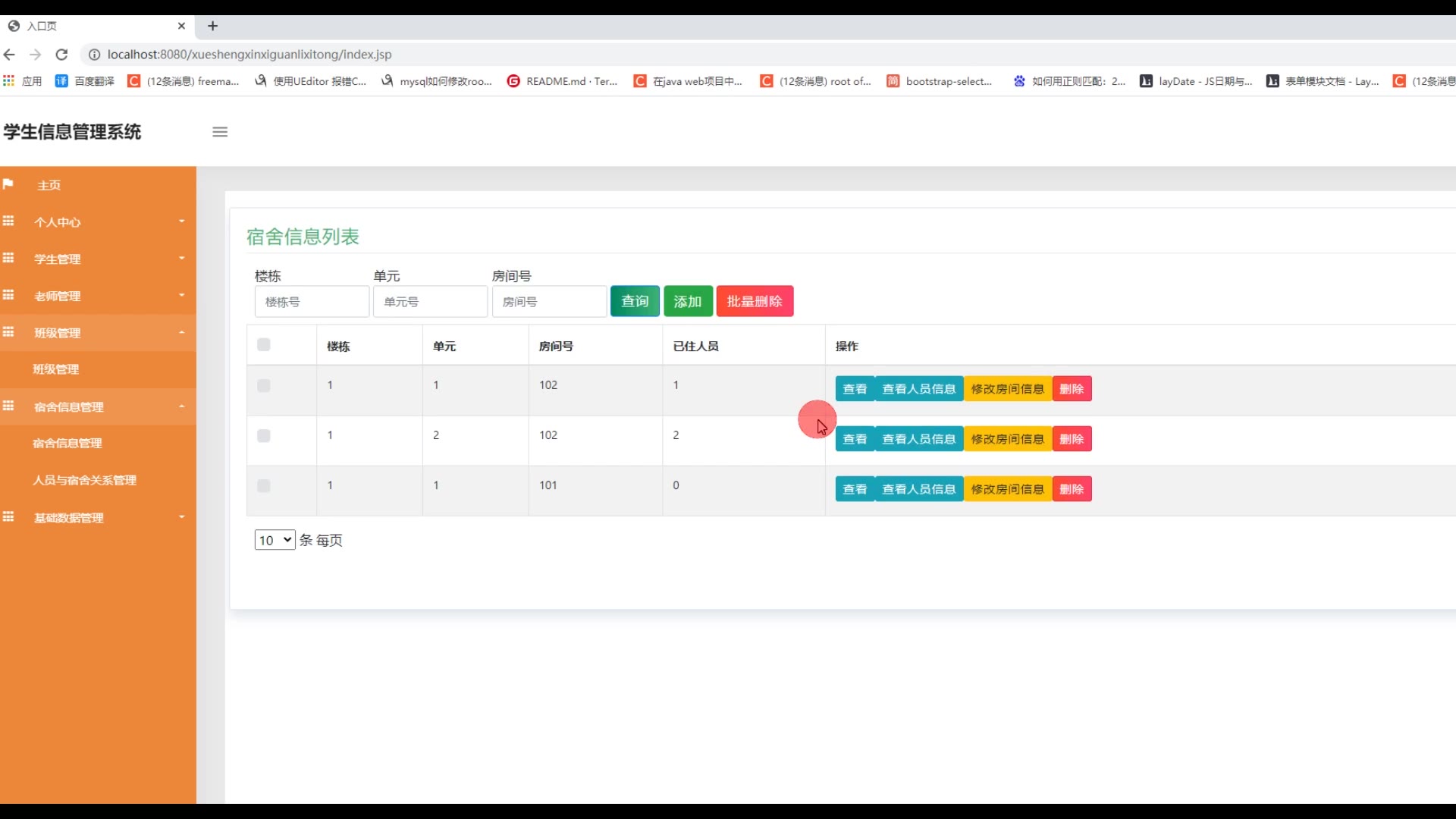This screenshot has width=1456, height=819.
Task: Open the bootstrap-select bookmark
Action: coord(939,81)
